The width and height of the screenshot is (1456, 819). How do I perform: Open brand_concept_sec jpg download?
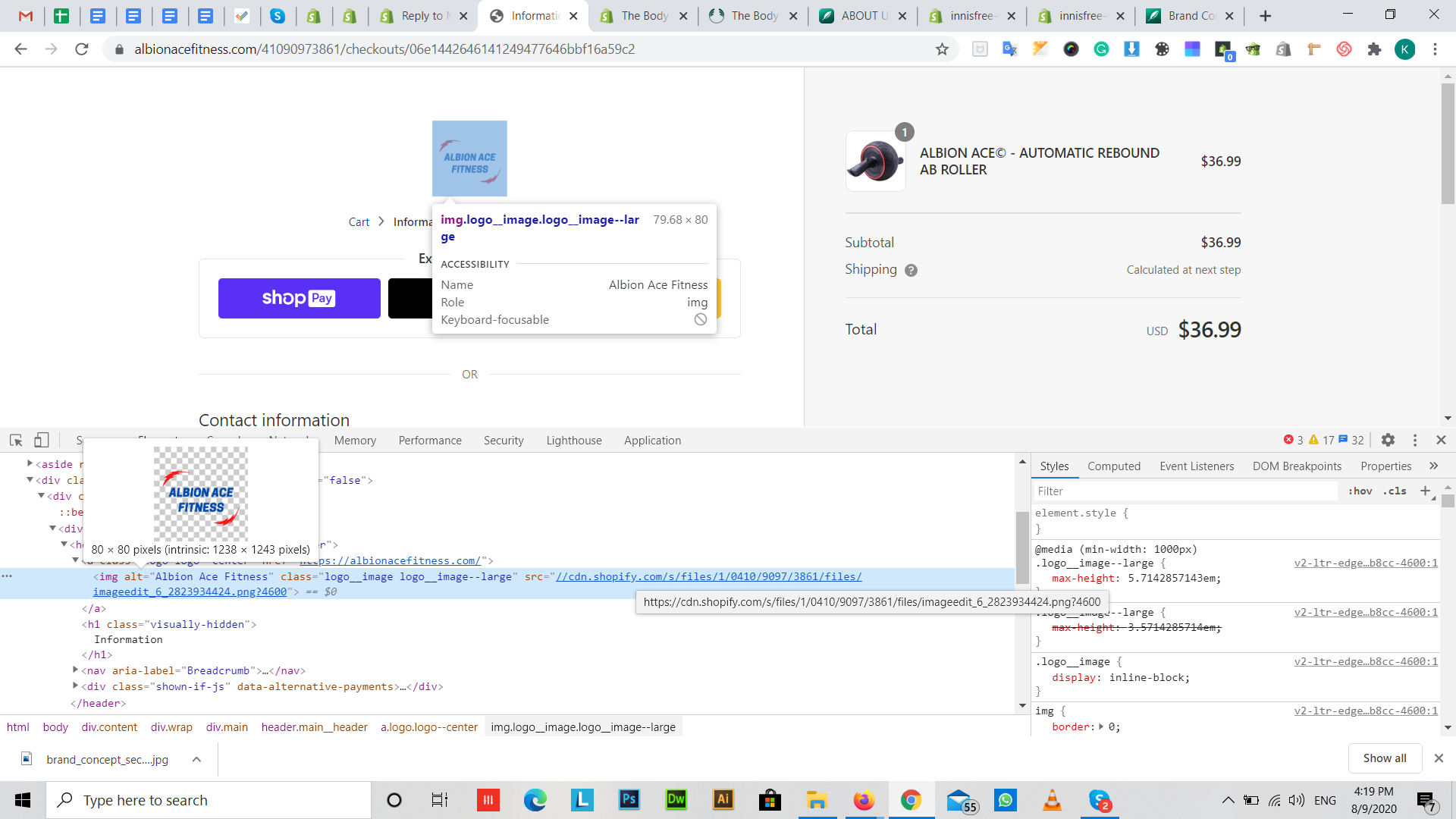pyautogui.click(x=107, y=759)
